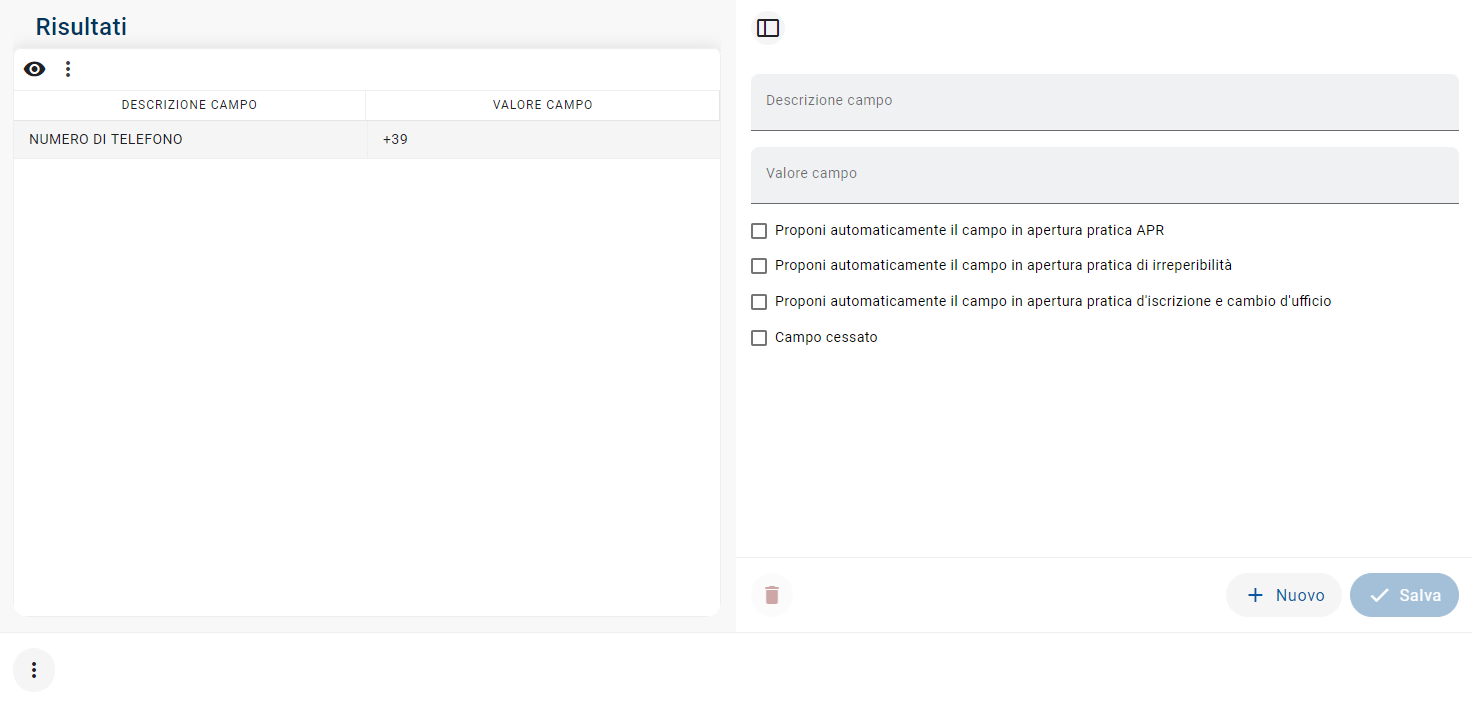Click the plus icon on Nuovo button
Viewport: 1472px width, 705px height.
tap(1255, 595)
